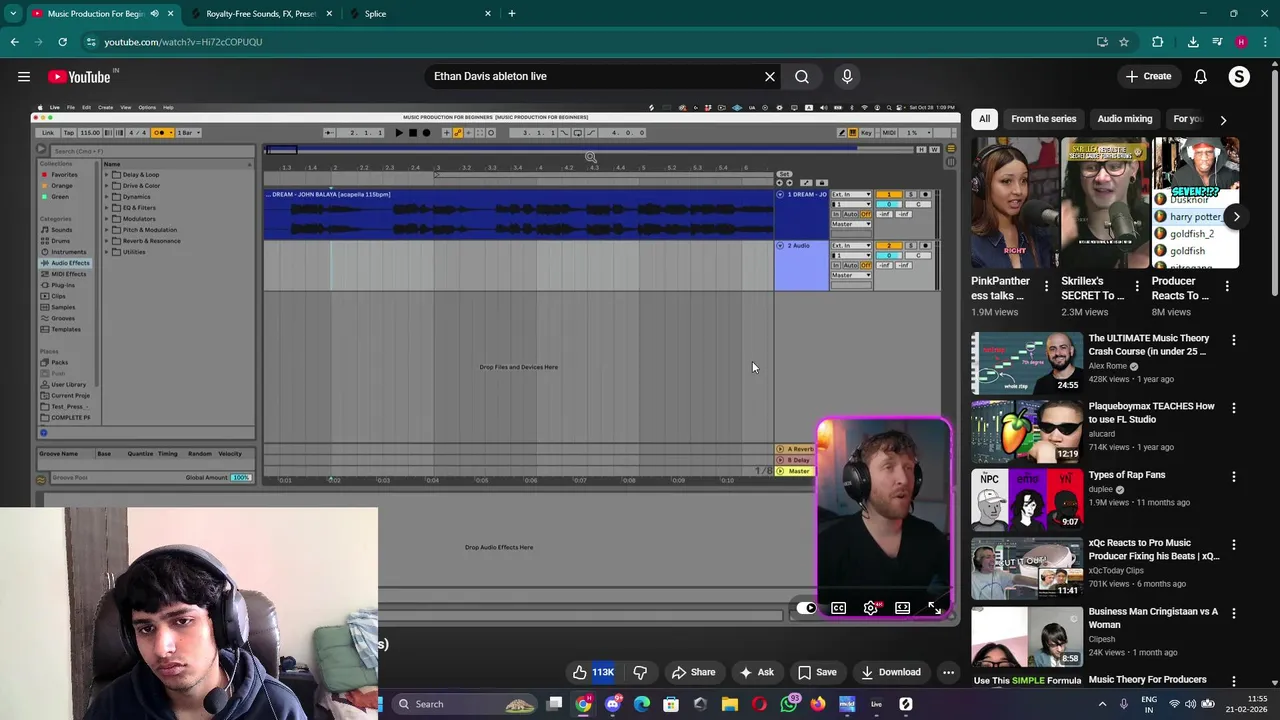Click the stop button in Ableton transport
The width and height of the screenshot is (1280, 720).
click(412, 132)
